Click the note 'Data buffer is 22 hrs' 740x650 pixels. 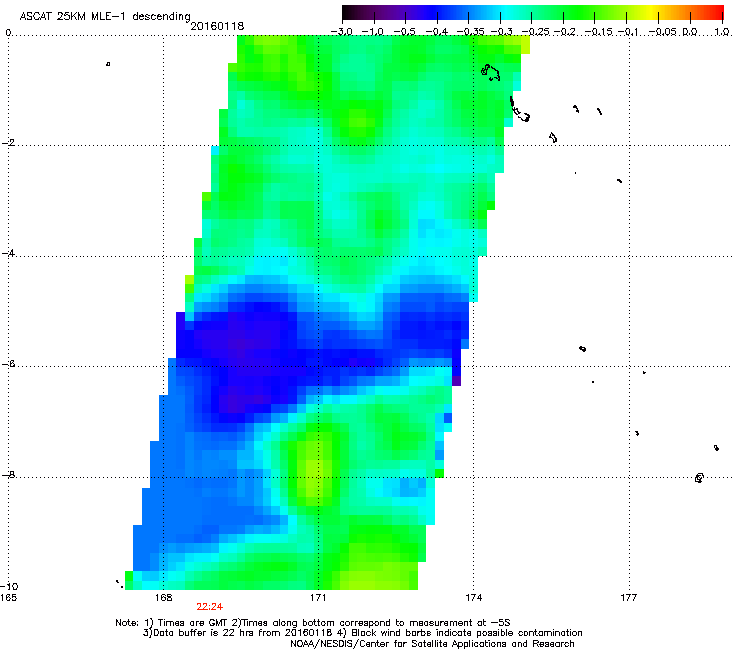click(204, 633)
